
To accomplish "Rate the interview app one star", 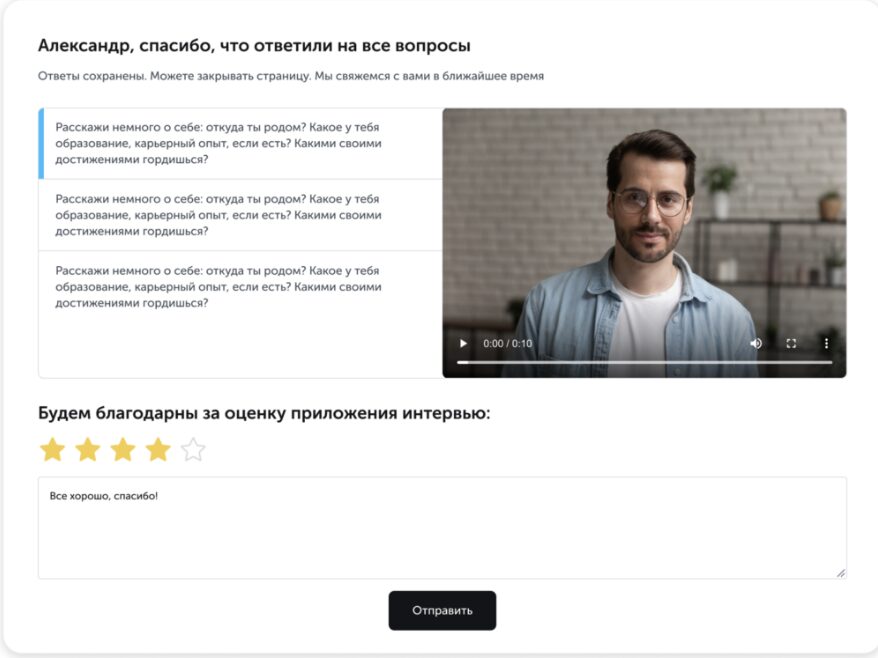I will tap(53, 450).
